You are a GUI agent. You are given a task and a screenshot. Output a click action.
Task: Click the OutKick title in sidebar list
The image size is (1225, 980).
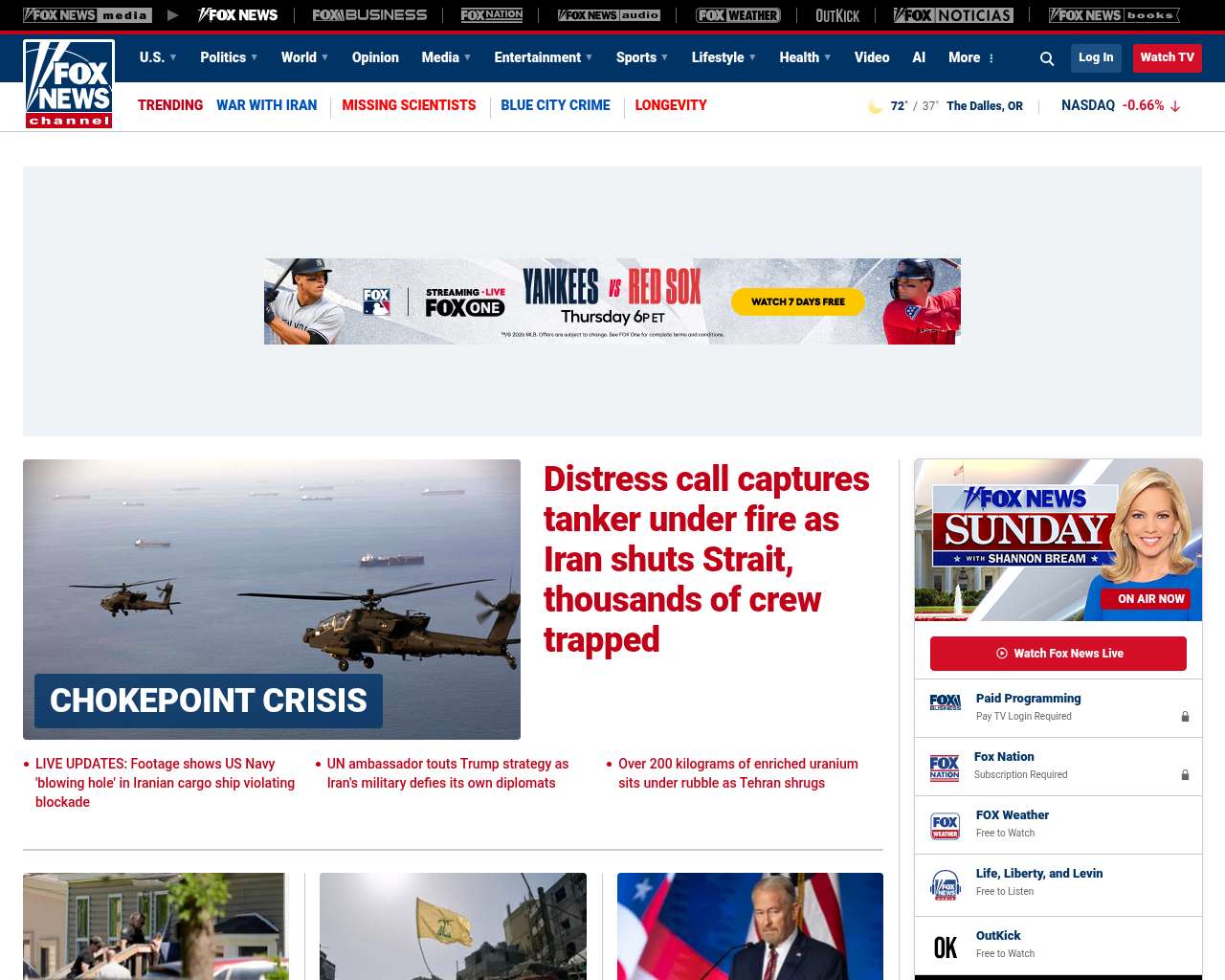coord(998,936)
